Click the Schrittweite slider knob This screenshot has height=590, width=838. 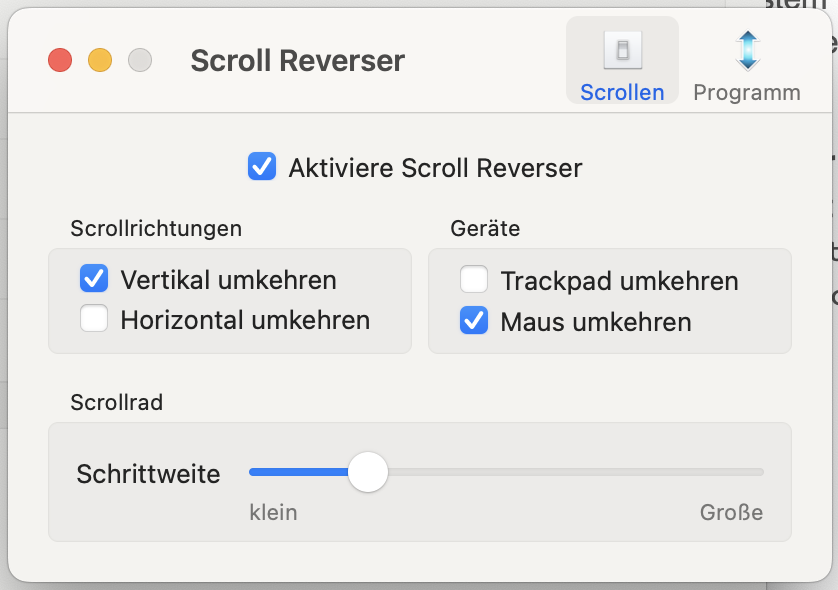(x=368, y=472)
